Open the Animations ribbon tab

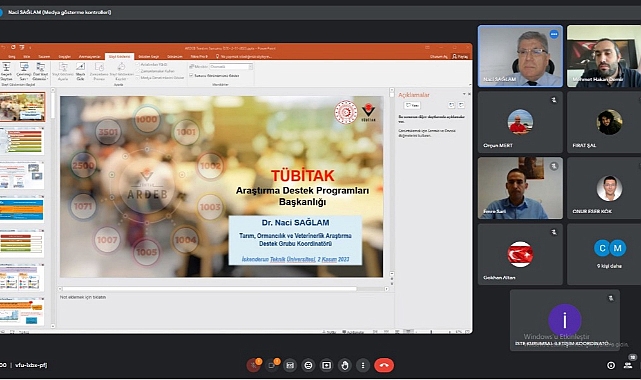90,56
